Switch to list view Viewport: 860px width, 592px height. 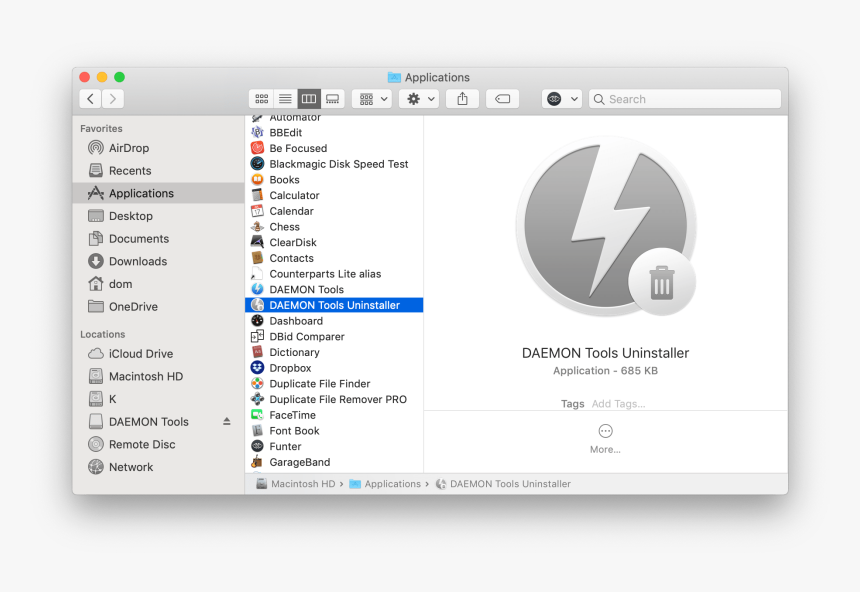[285, 99]
